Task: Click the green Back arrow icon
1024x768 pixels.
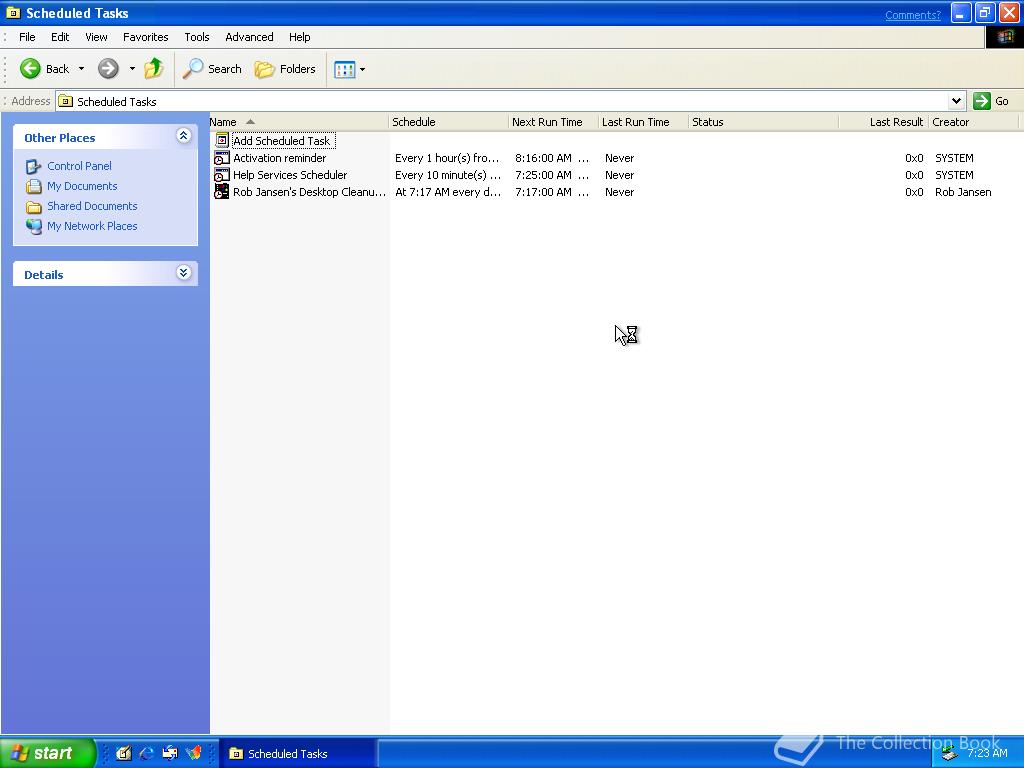Action: coord(30,69)
